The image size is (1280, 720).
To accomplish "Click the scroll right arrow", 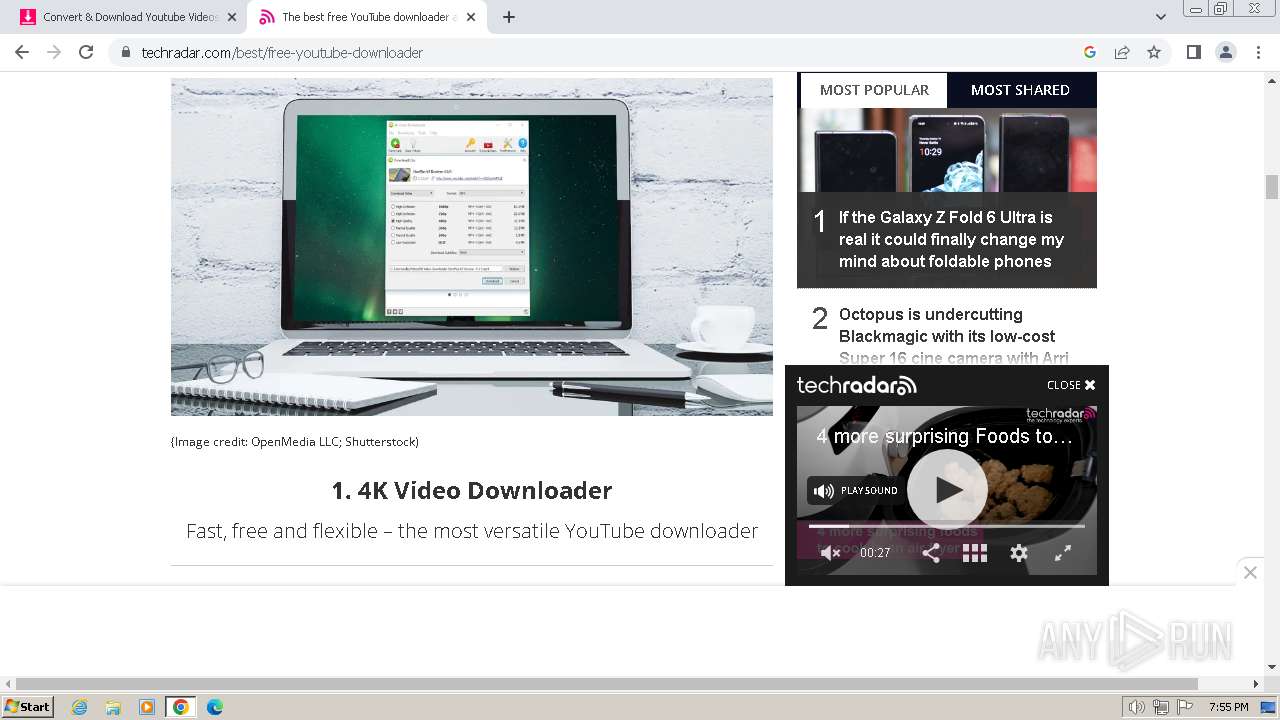I will [x=1257, y=684].
